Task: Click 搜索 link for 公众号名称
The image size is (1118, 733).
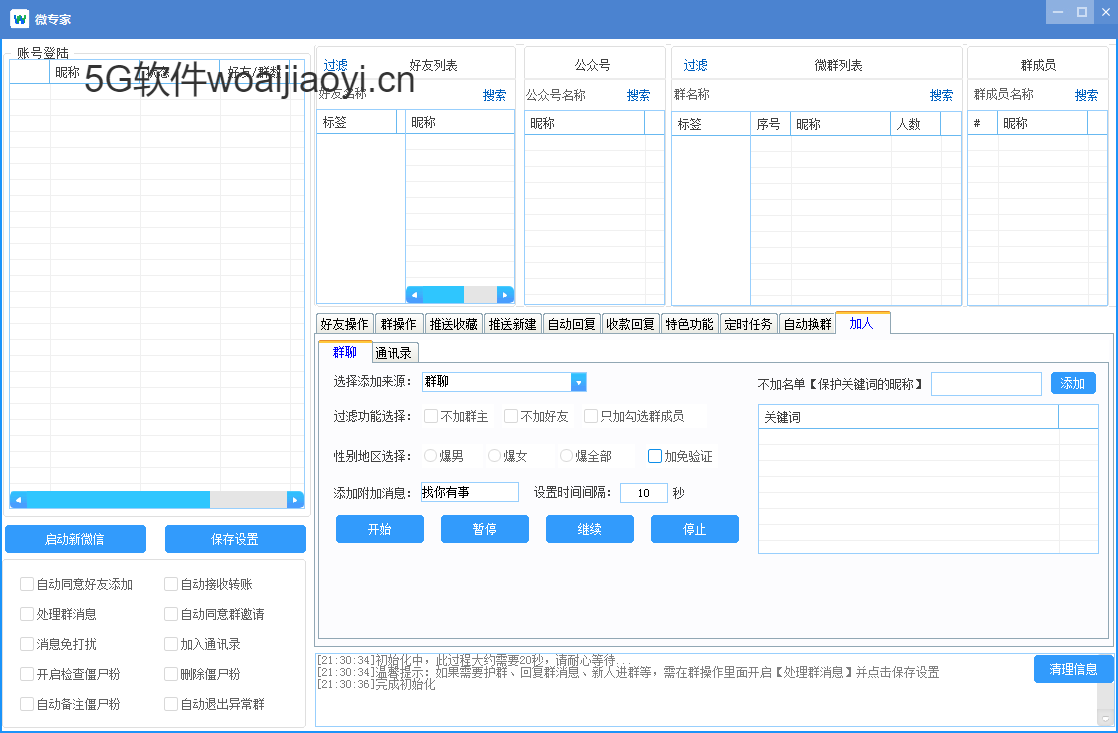Action: [638, 95]
